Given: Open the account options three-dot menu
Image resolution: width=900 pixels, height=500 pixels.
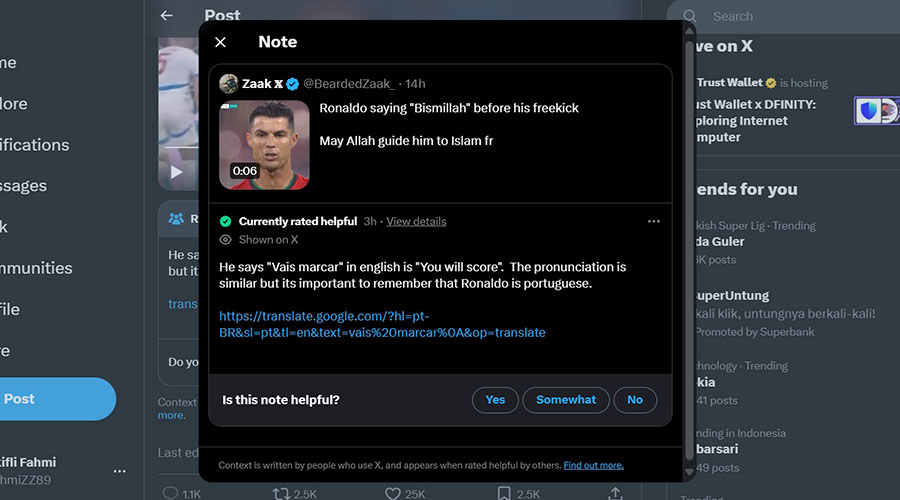Looking at the screenshot, I should 120,470.
